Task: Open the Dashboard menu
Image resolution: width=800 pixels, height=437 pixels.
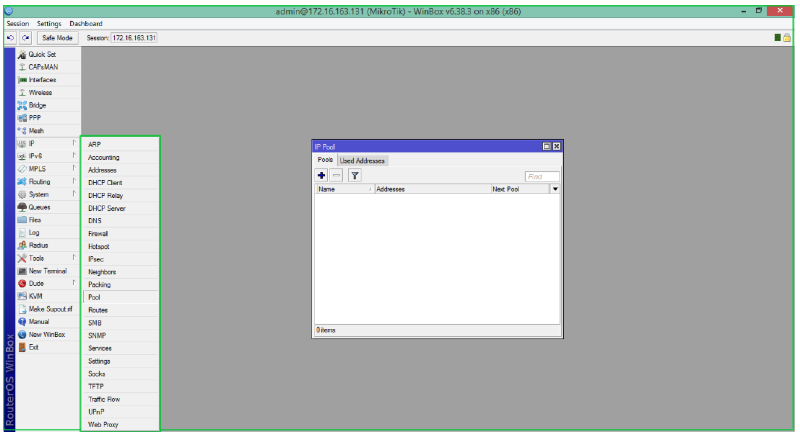Action: 86,23
